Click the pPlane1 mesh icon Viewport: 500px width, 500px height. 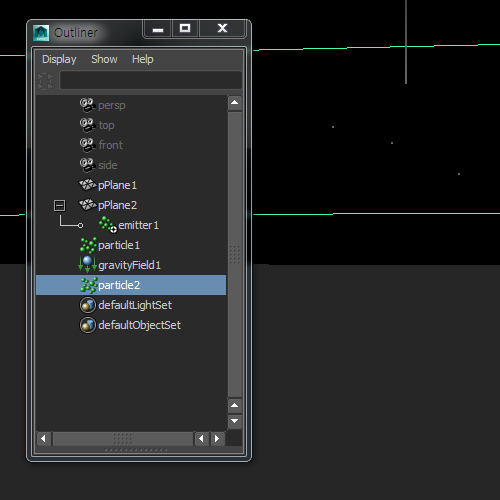pos(88,185)
